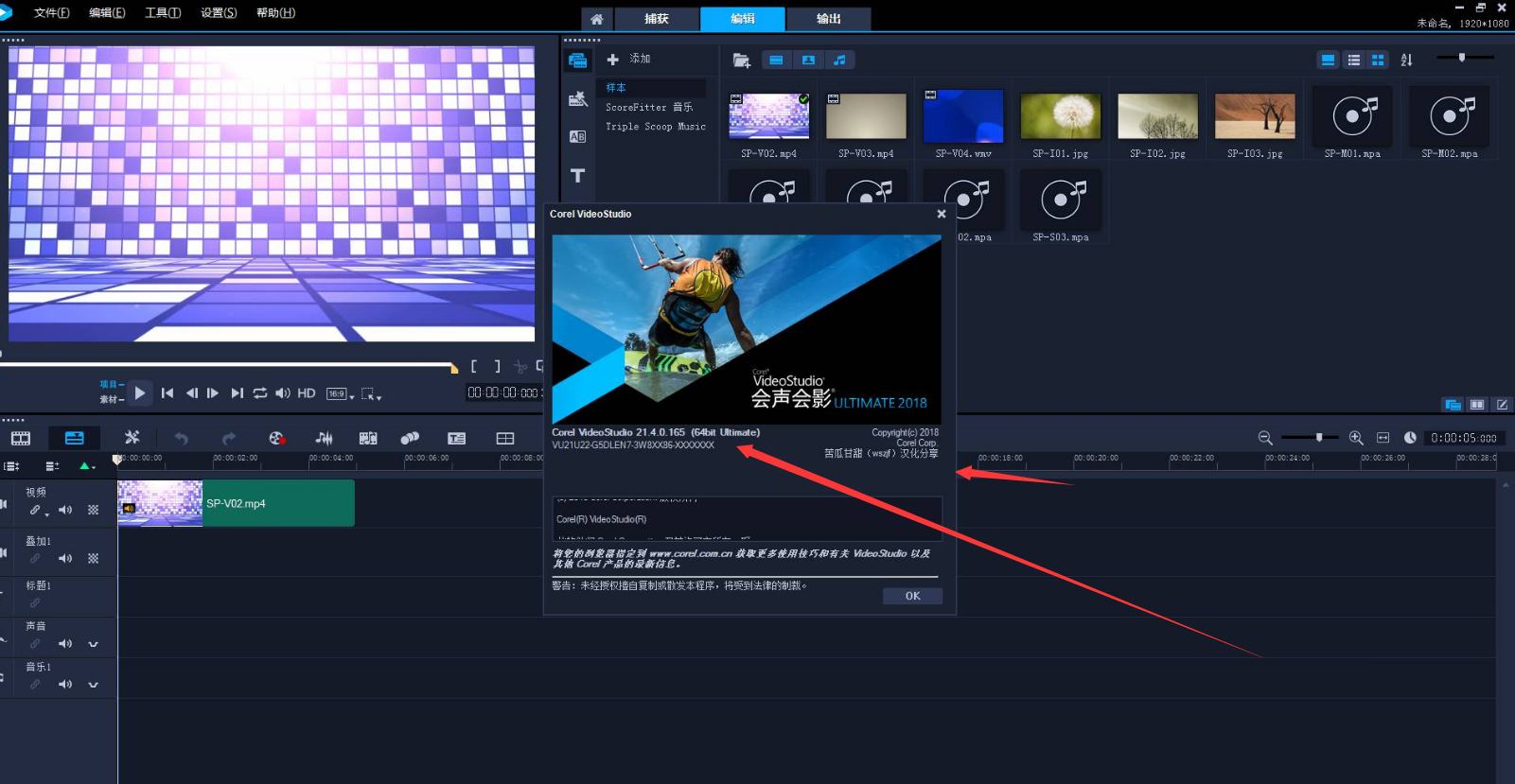This screenshot has width=1515, height=784.
Task: Open the 文件(F) menu
Action: [x=51, y=13]
